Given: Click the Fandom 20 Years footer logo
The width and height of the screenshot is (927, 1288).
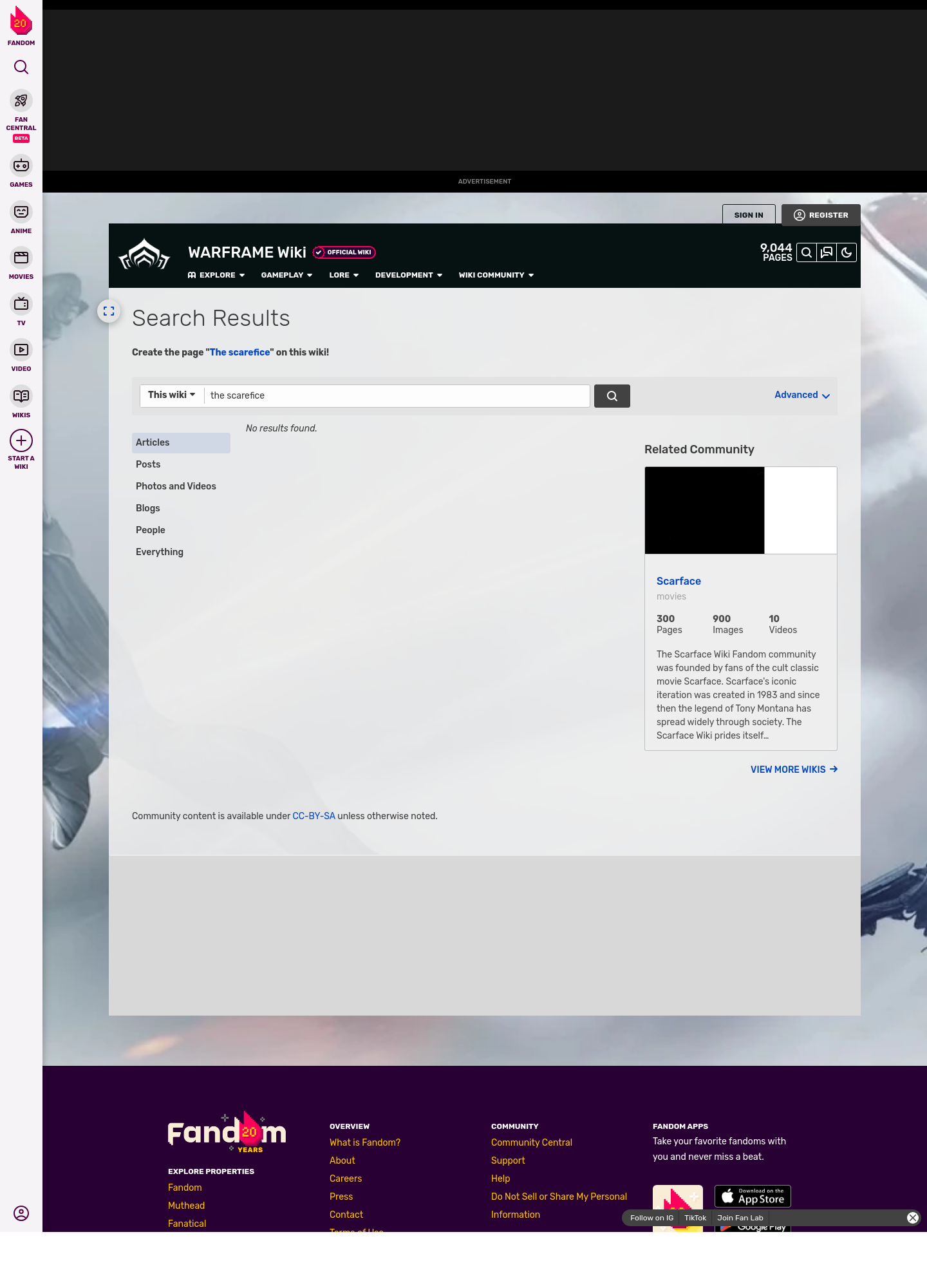Looking at the screenshot, I should point(227,1133).
